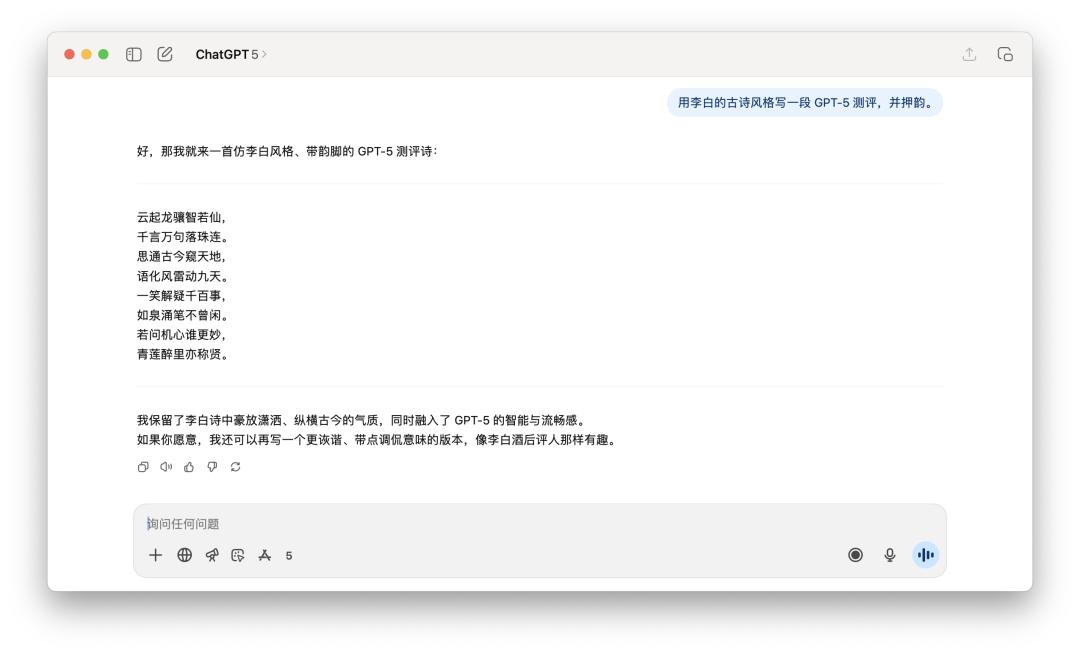The width and height of the screenshot is (1080, 654).
Task: Click the poem line 如泉涌笔不曾闲
Action: [x=183, y=315]
